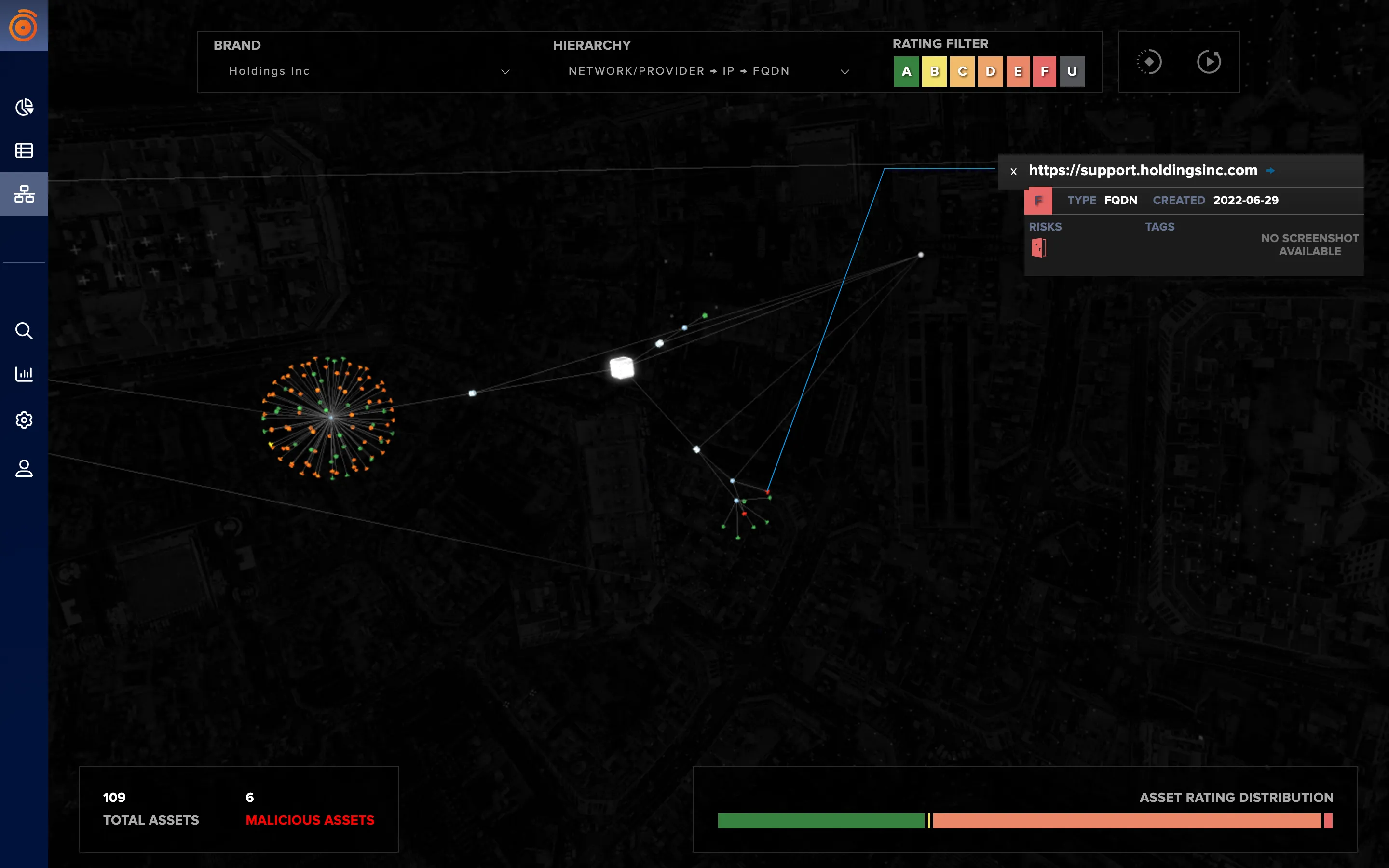Click the Tags label in panel
The height and width of the screenshot is (868, 1389).
point(1160,227)
